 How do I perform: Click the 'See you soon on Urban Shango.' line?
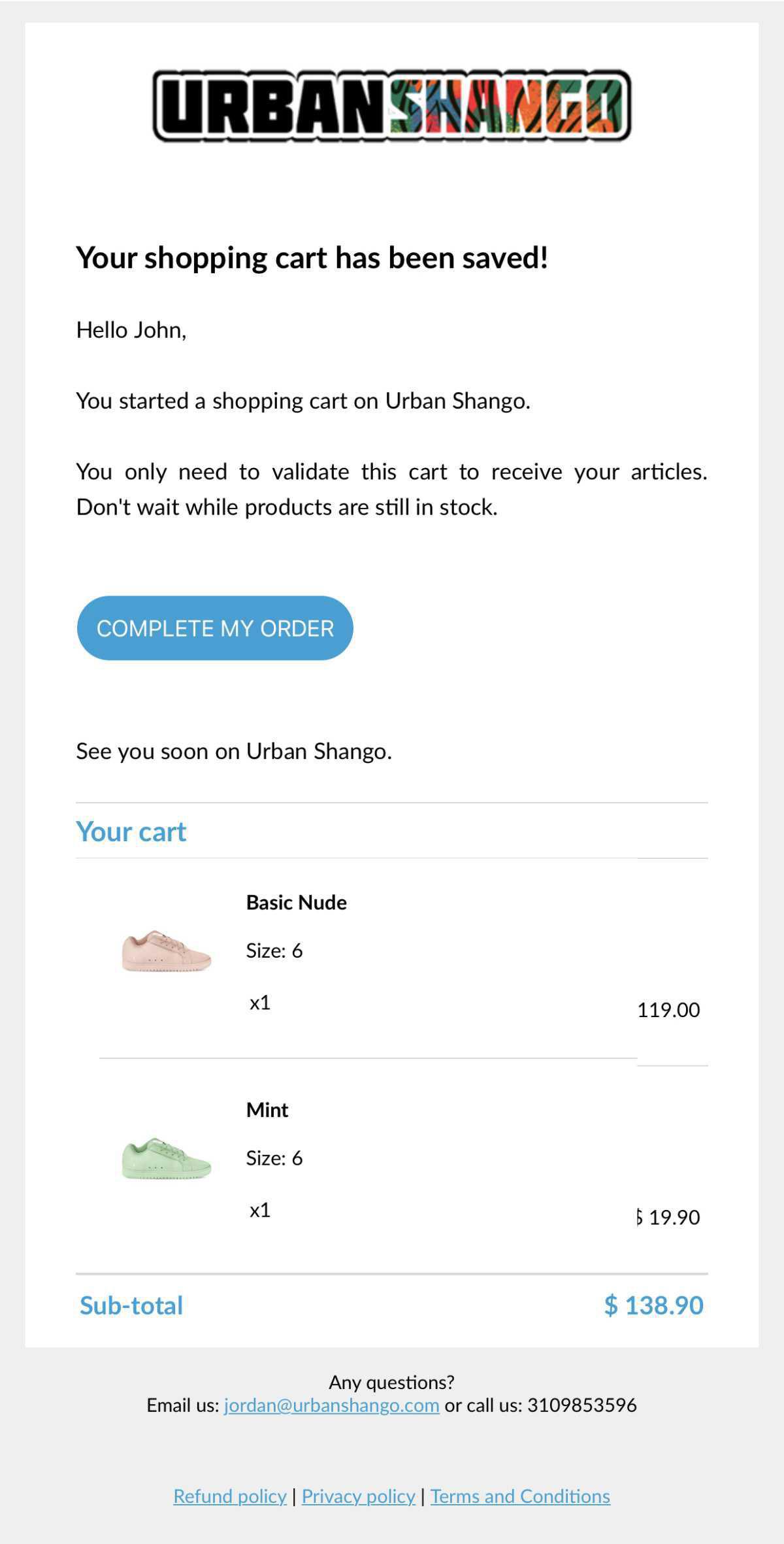[234, 752]
